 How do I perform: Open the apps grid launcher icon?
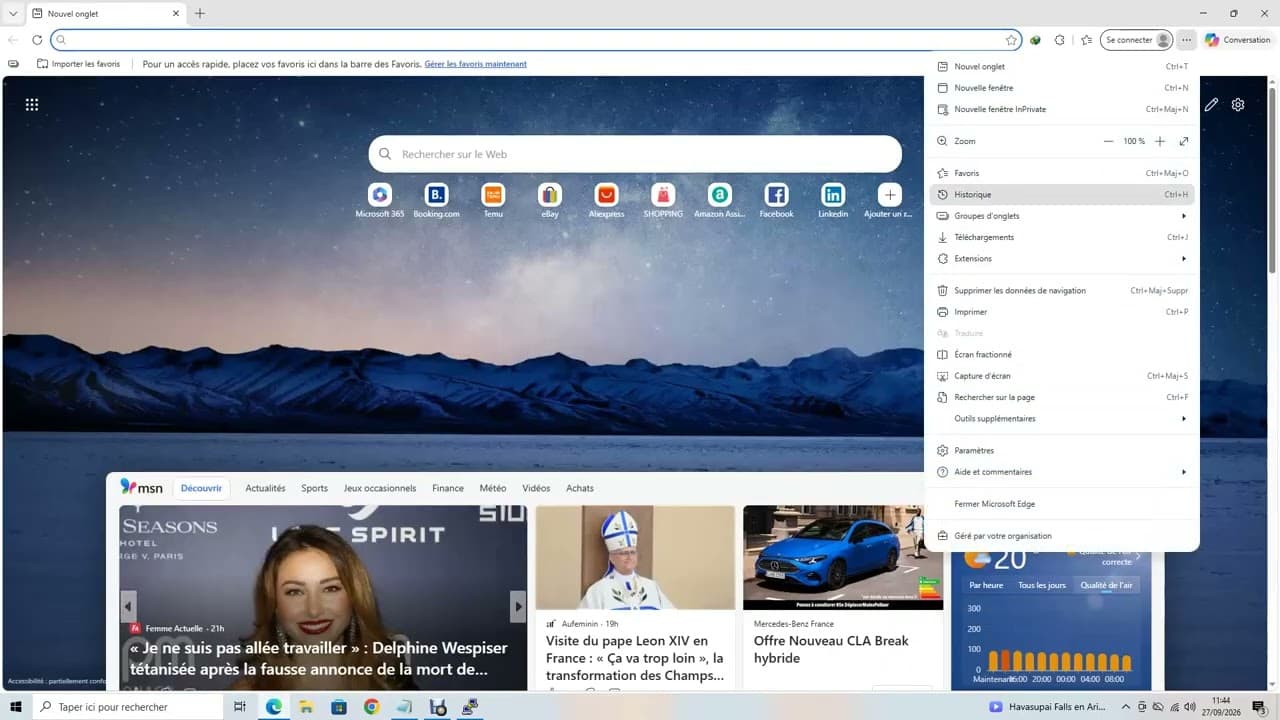32,104
